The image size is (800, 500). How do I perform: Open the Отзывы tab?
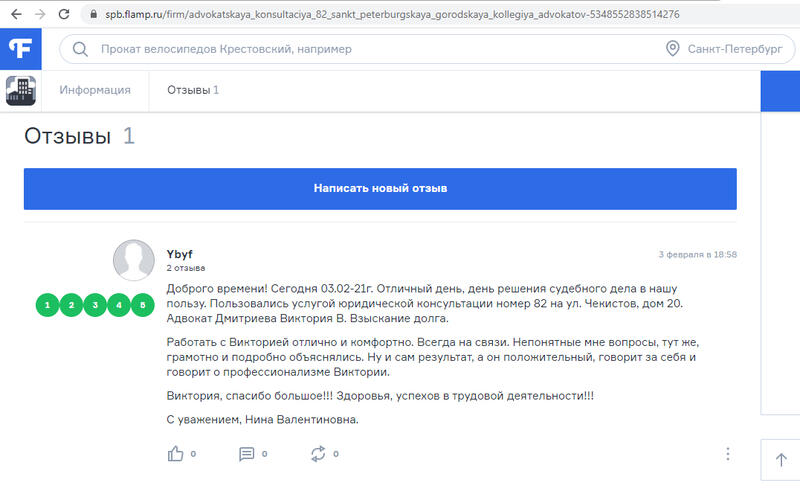pyautogui.click(x=192, y=90)
